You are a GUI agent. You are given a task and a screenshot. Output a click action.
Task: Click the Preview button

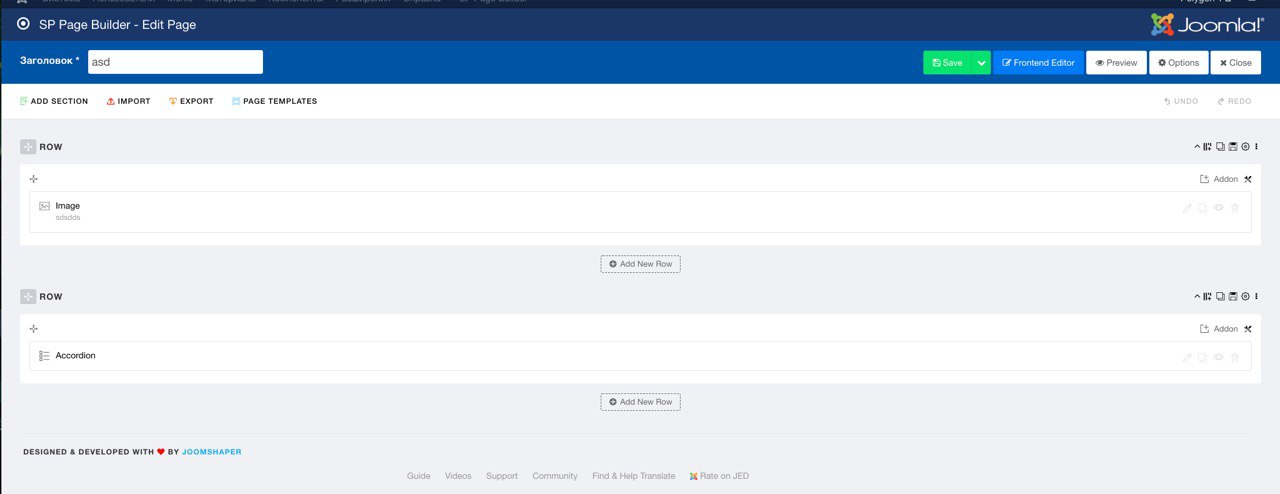(x=1116, y=62)
